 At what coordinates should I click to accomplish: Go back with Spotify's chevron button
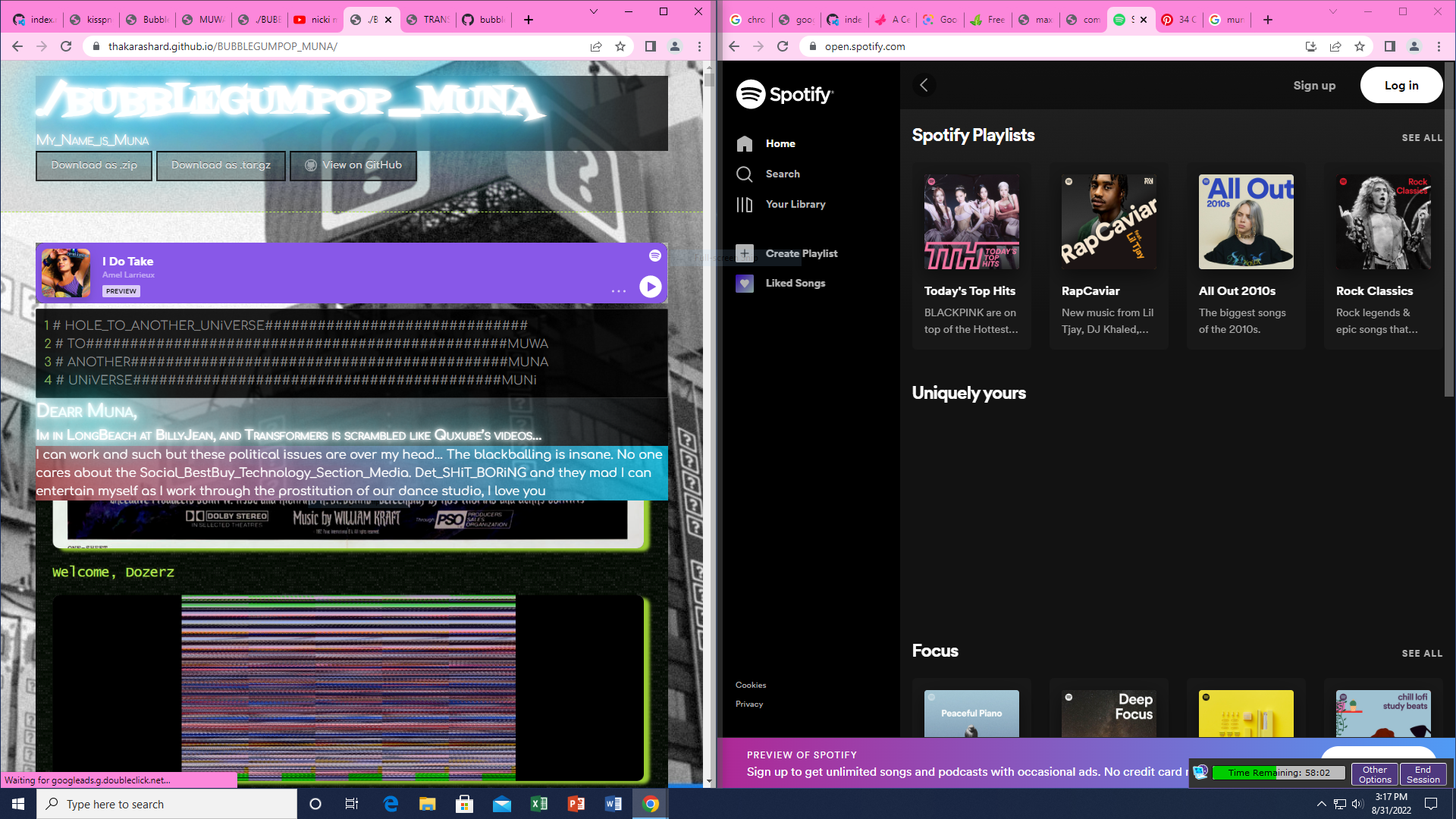tap(923, 85)
